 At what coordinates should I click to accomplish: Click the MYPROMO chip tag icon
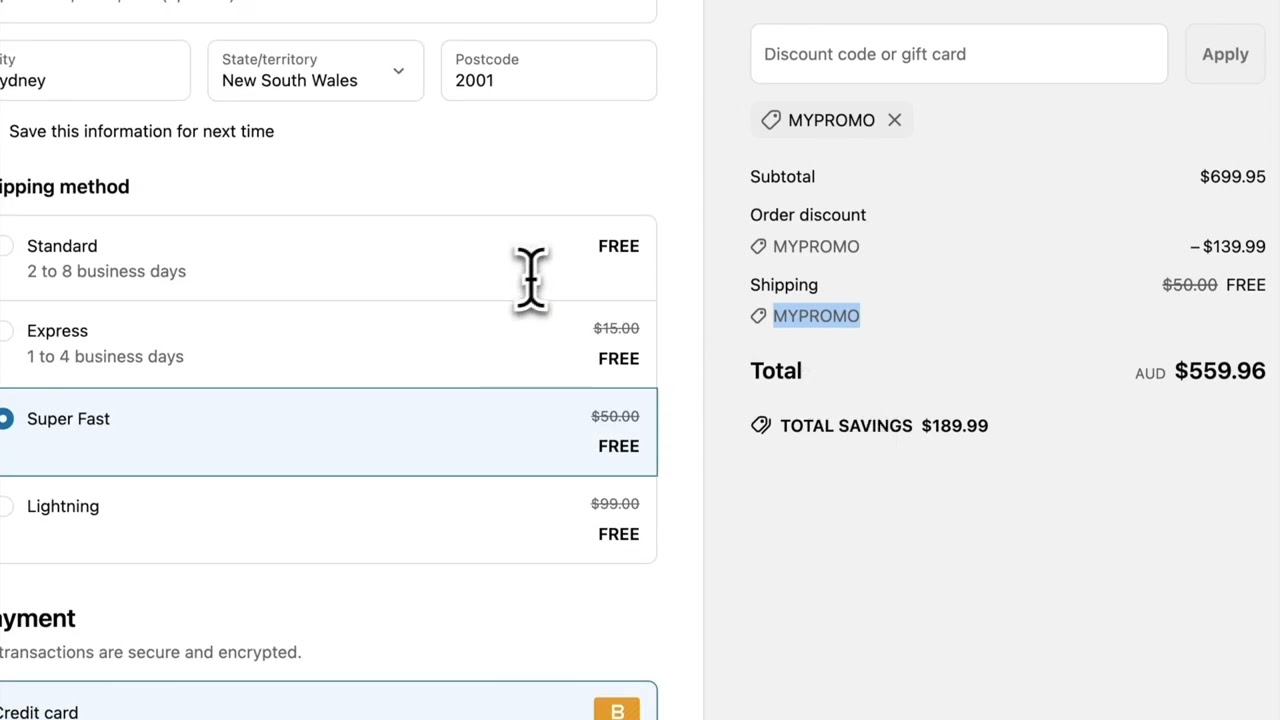tap(770, 120)
